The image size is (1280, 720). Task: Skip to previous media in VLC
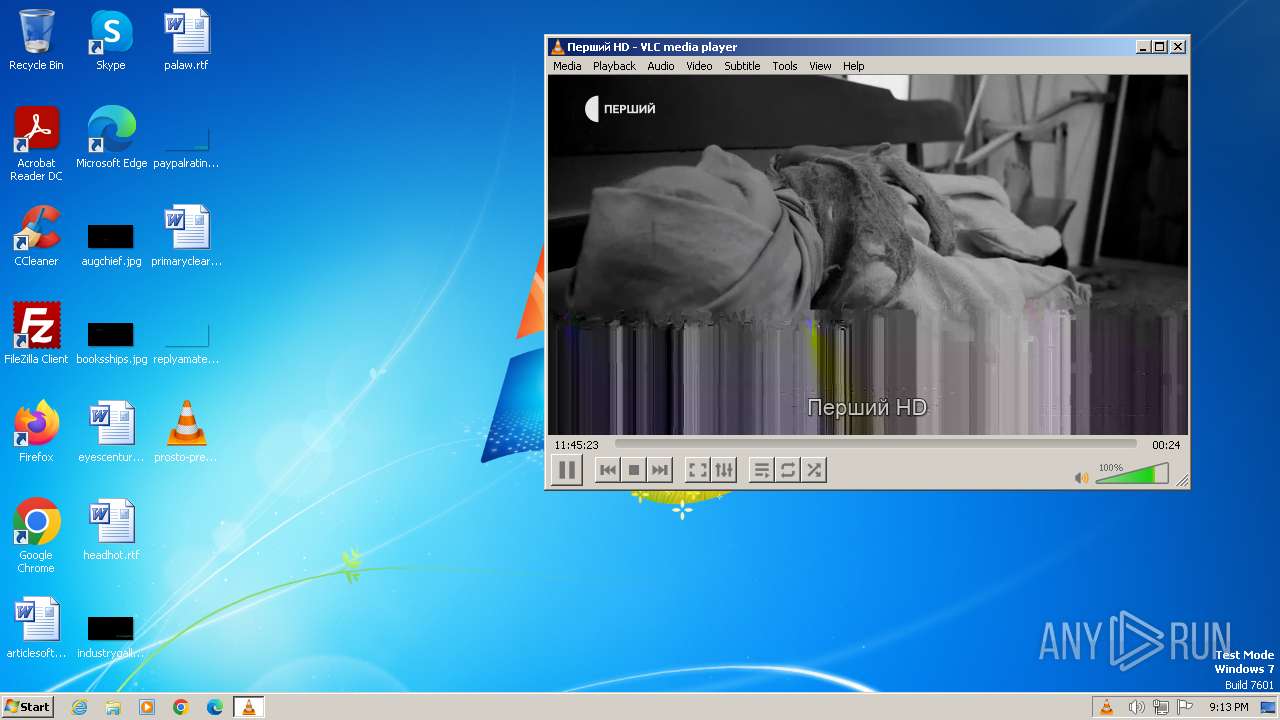[x=607, y=470]
